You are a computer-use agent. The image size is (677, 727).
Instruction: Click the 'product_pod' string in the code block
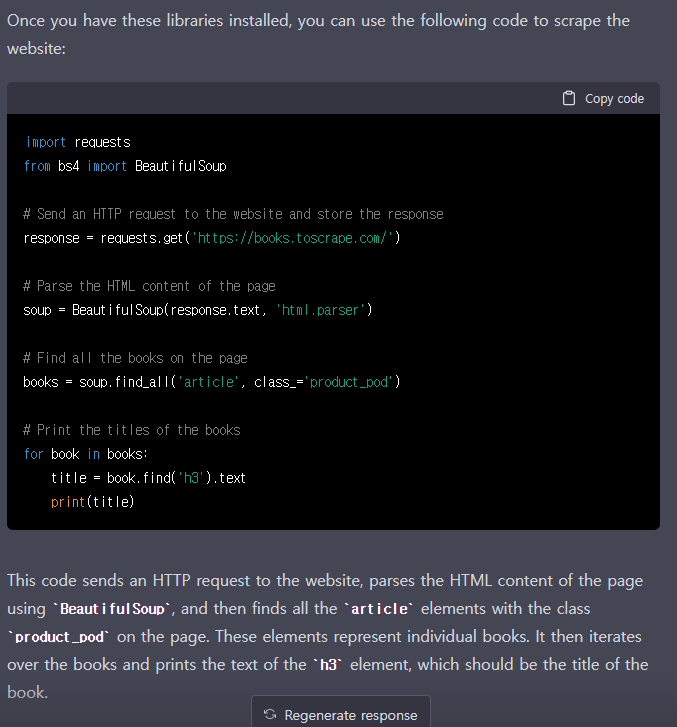click(349, 382)
